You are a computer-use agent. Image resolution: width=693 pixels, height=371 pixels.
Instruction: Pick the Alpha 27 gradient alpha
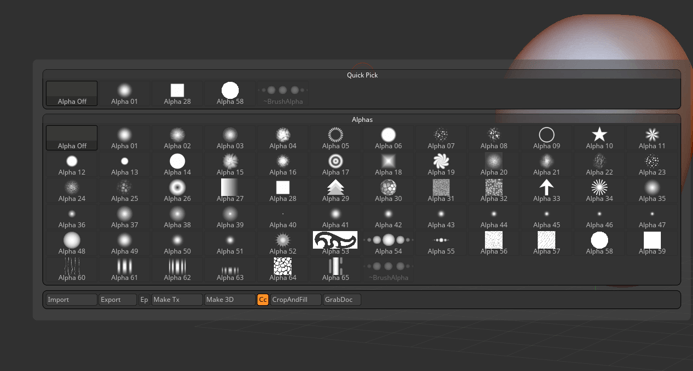(x=230, y=191)
